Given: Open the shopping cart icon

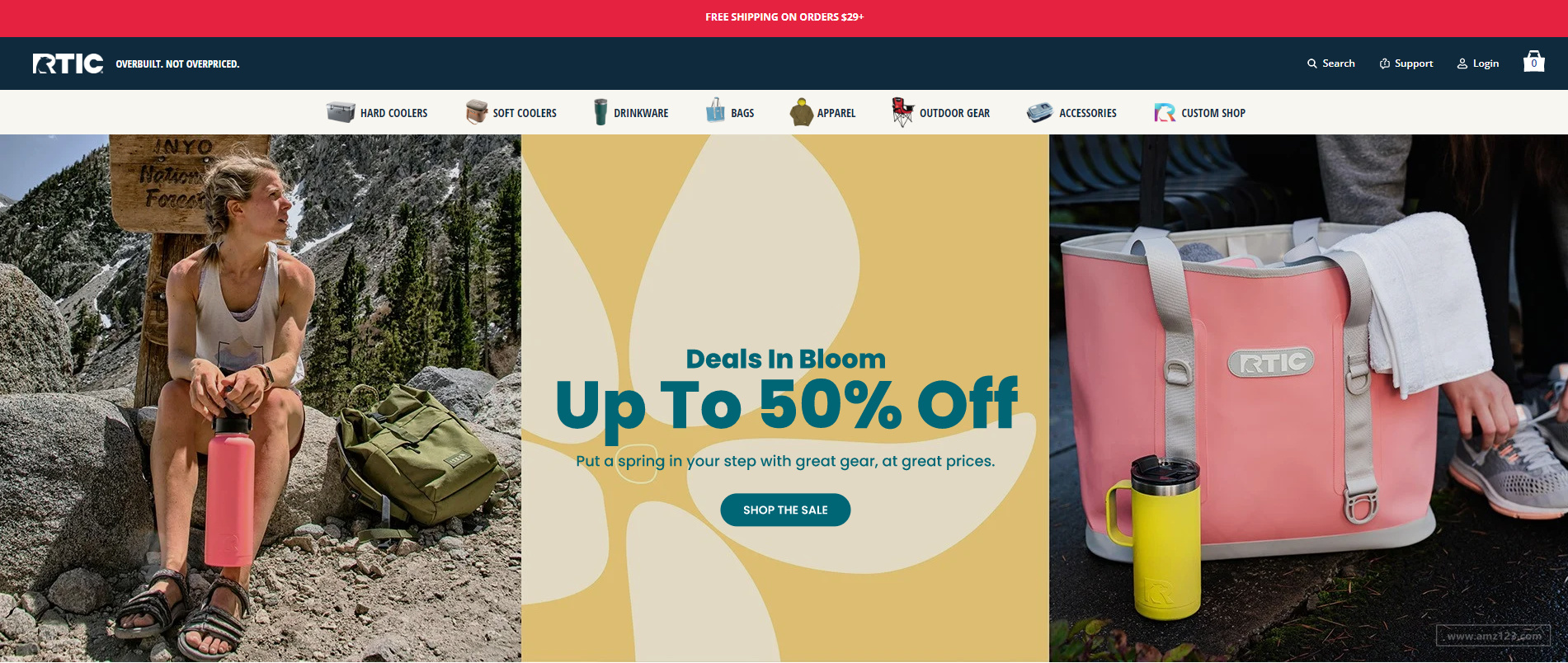Looking at the screenshot, I should (1533, 62).
